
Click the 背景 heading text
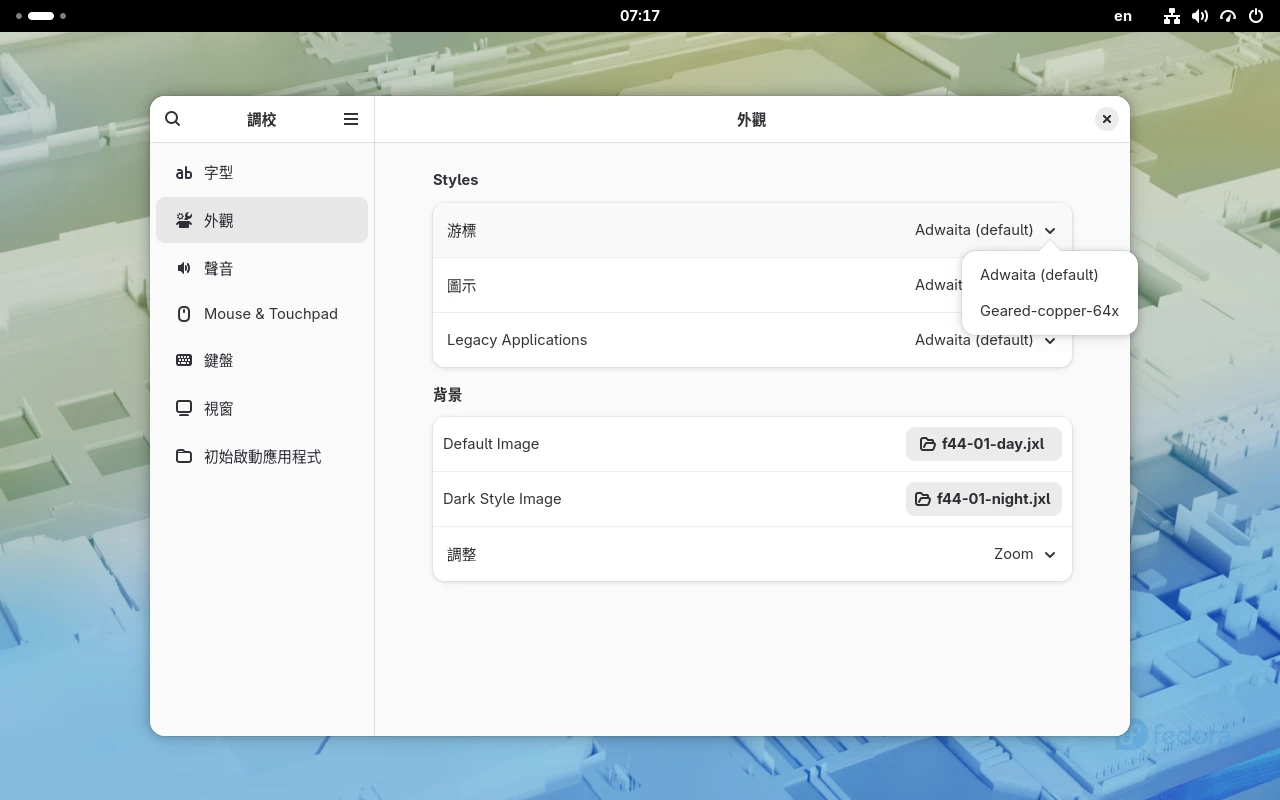[448, 395]
